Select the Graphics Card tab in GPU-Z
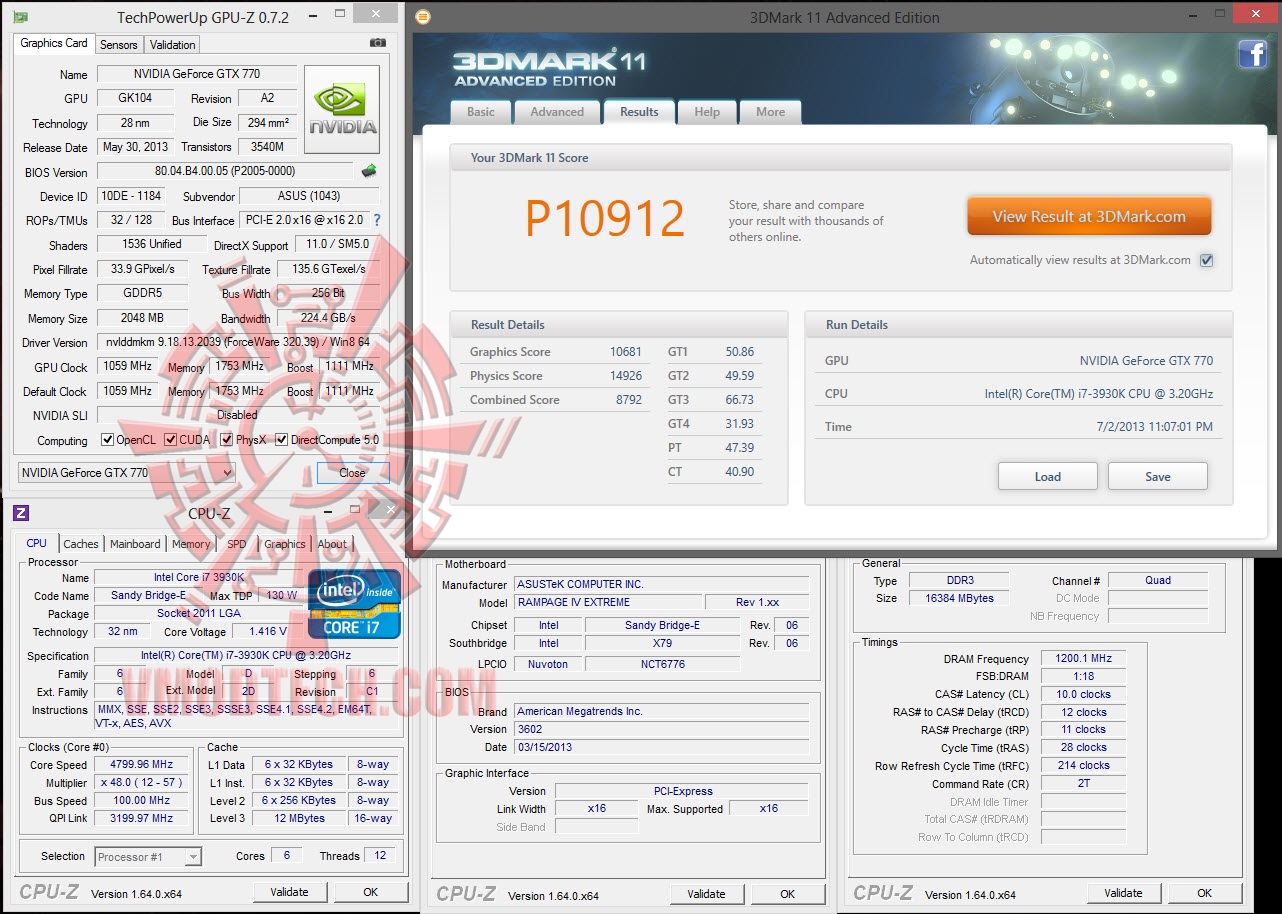This screenshot has height=914, width=1282. pos(54,43)
